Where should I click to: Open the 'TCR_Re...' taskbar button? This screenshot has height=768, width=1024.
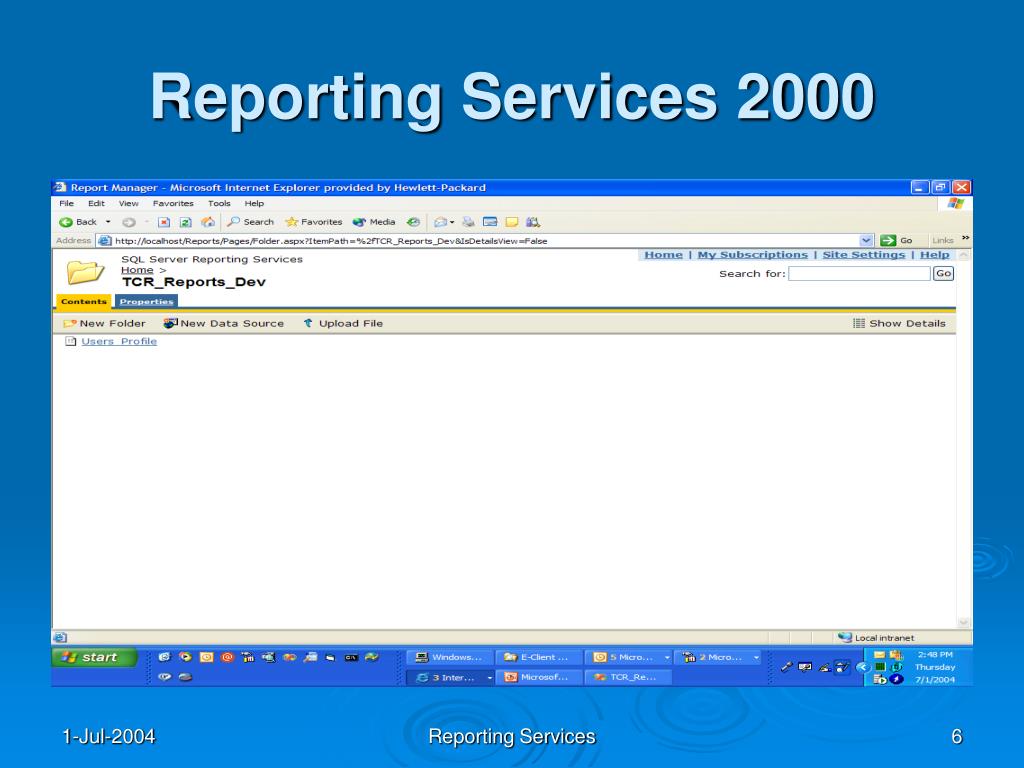point(628,677)
